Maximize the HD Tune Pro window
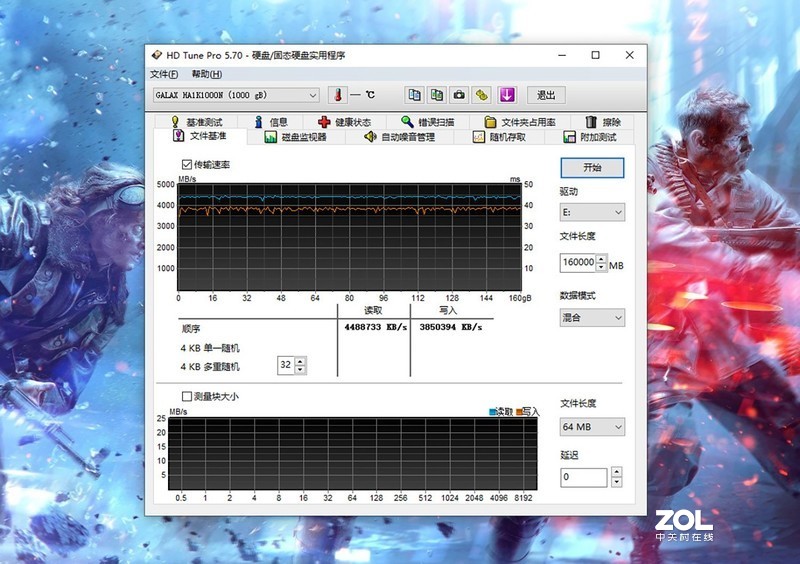 tap(595, 55)
